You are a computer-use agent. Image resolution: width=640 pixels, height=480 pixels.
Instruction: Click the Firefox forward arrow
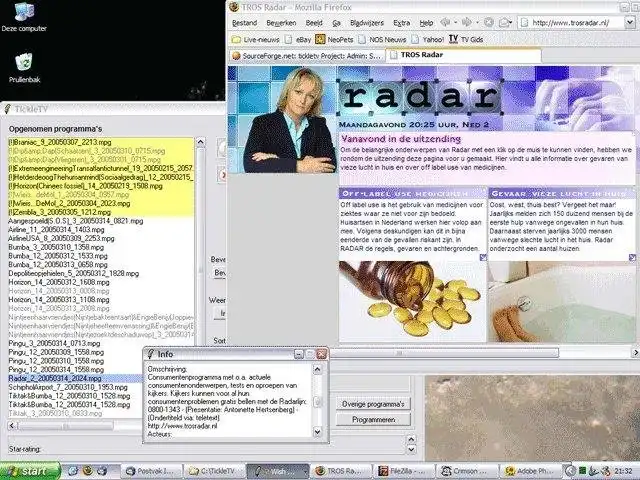click(x=467, y=22)
